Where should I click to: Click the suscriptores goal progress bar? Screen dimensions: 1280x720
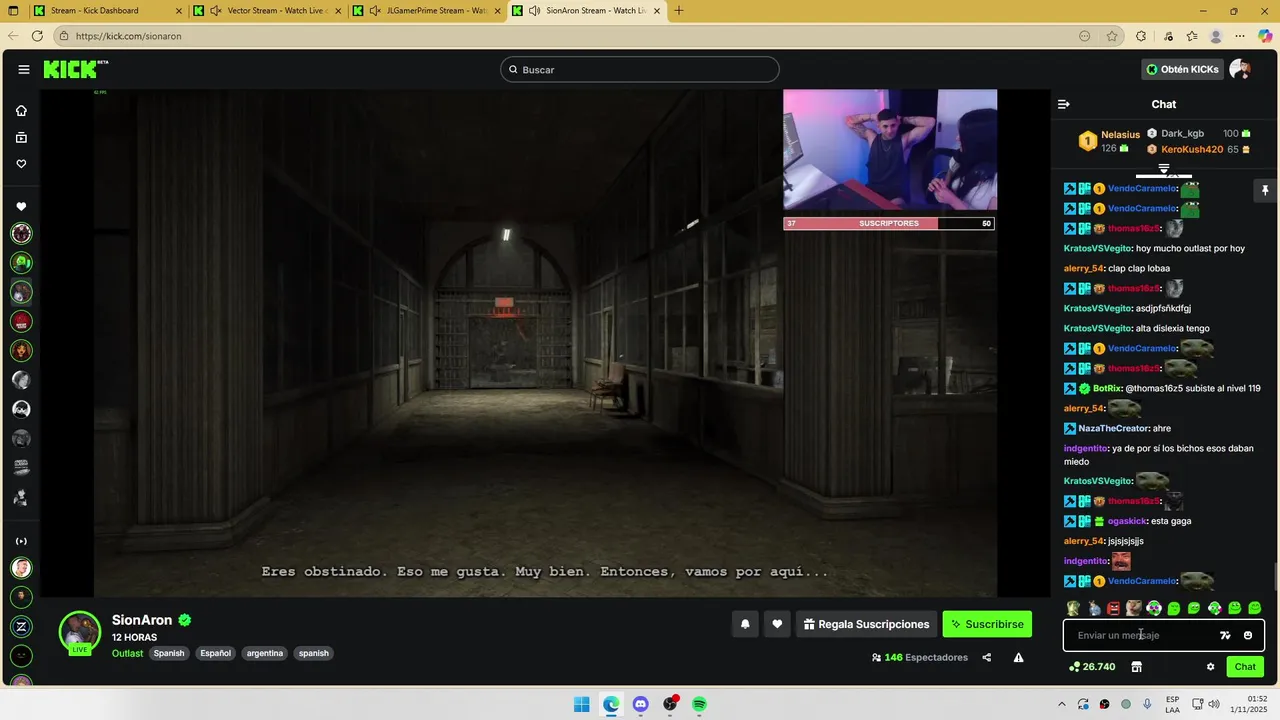pos(889,223)
